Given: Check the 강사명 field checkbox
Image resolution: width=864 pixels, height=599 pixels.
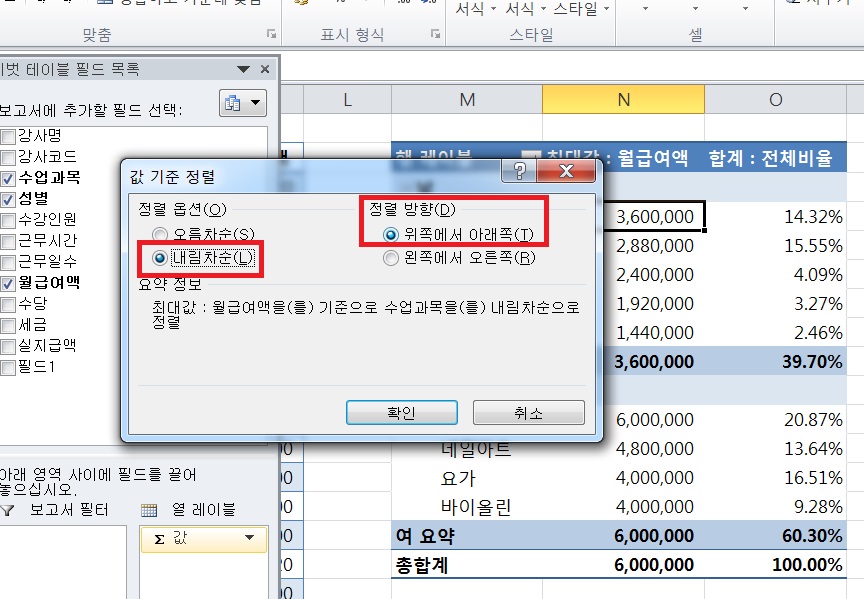Looking at the screenshot, I should [x=8, y=136].
